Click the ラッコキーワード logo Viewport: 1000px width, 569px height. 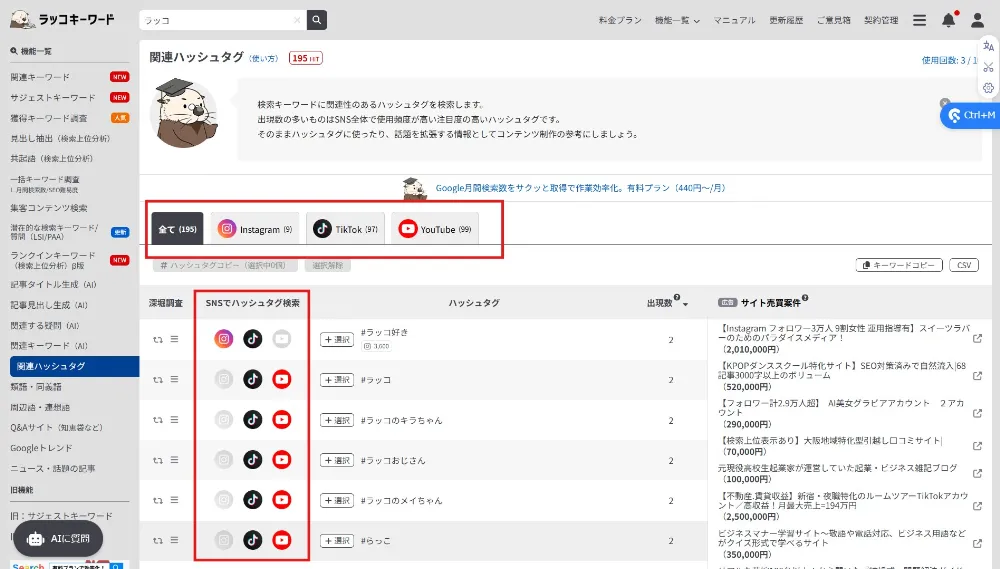[62, 19]
